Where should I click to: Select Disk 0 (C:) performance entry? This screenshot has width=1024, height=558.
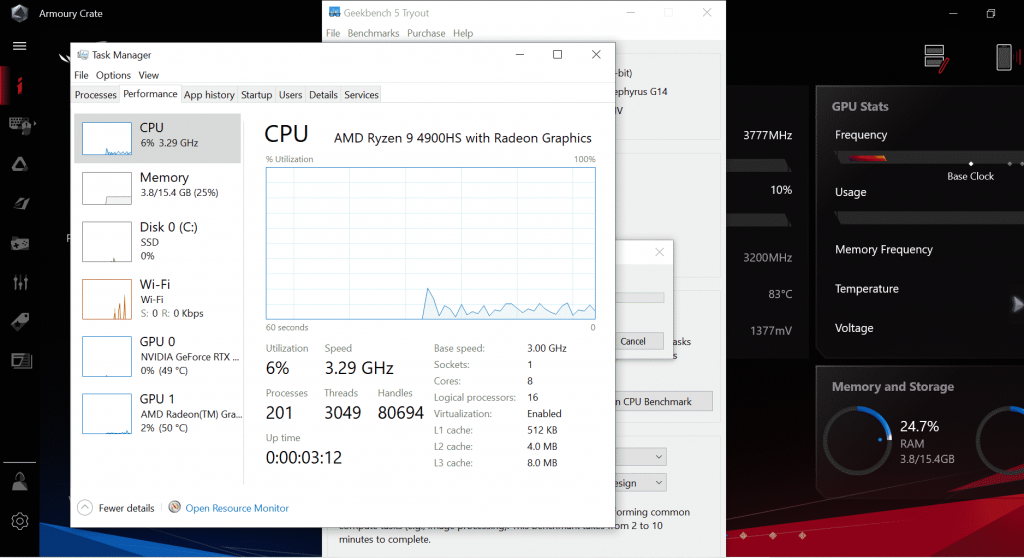click(x=157, y=241)
